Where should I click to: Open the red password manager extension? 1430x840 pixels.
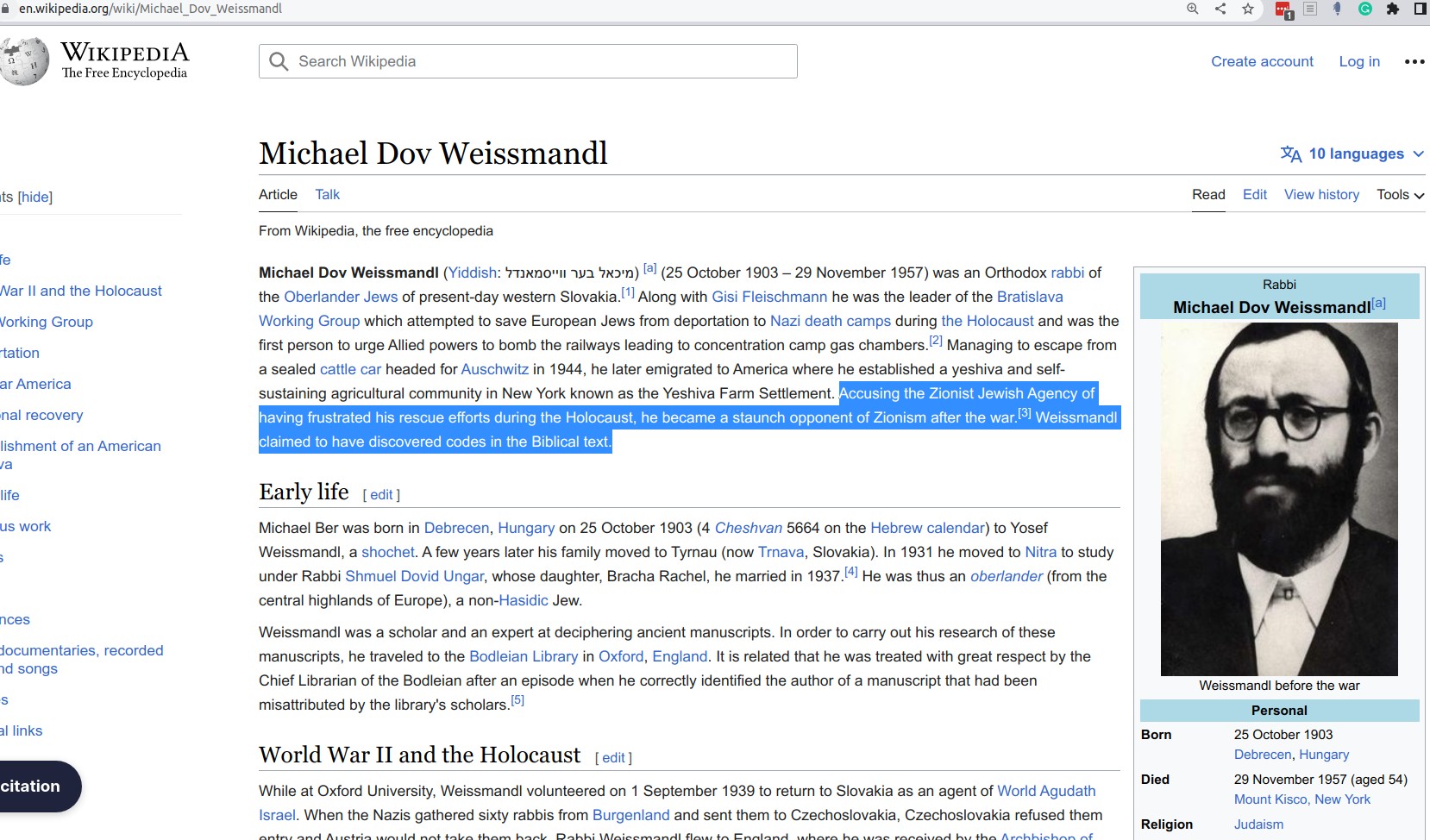[x=1283, y=9]
